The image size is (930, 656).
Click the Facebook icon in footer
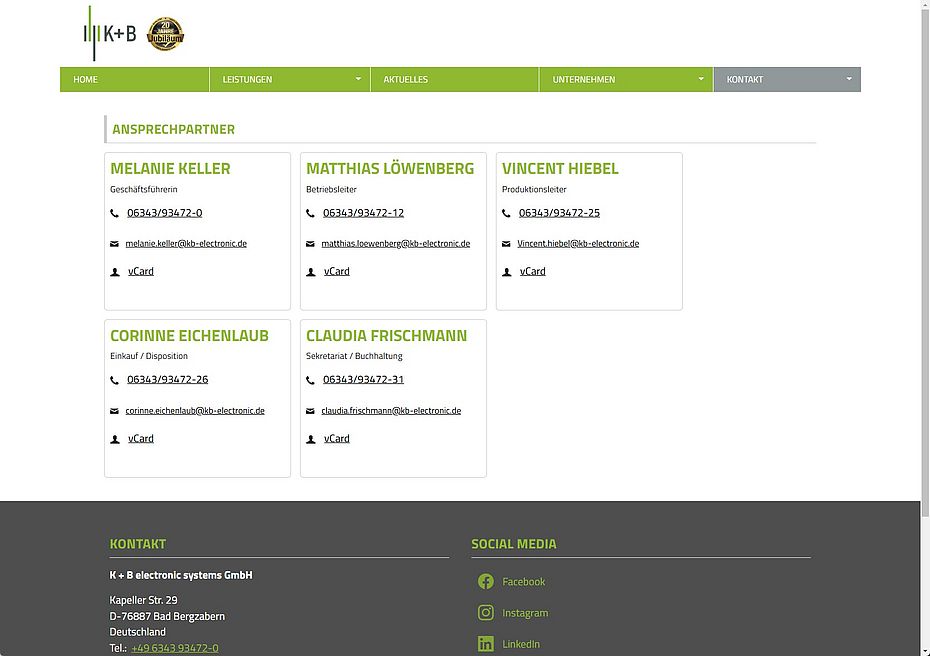(486, 582)
